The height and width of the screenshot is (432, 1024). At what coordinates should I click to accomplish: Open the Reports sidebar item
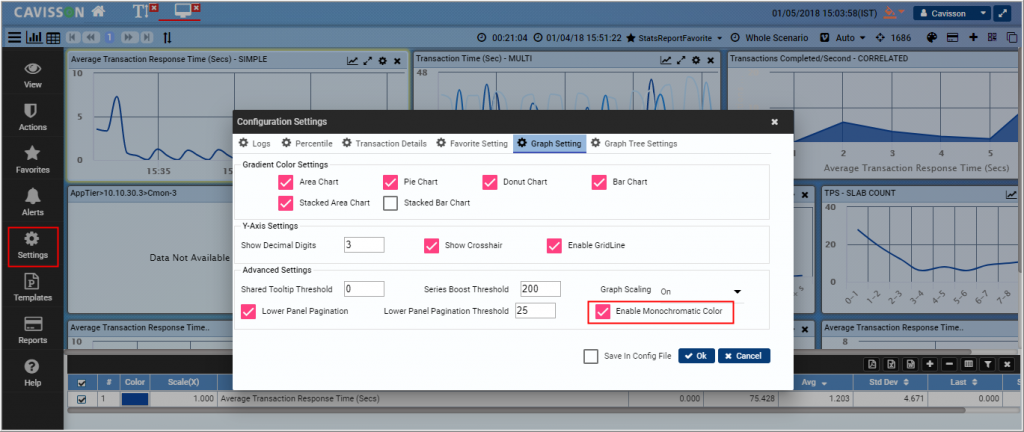pos(32,330)
